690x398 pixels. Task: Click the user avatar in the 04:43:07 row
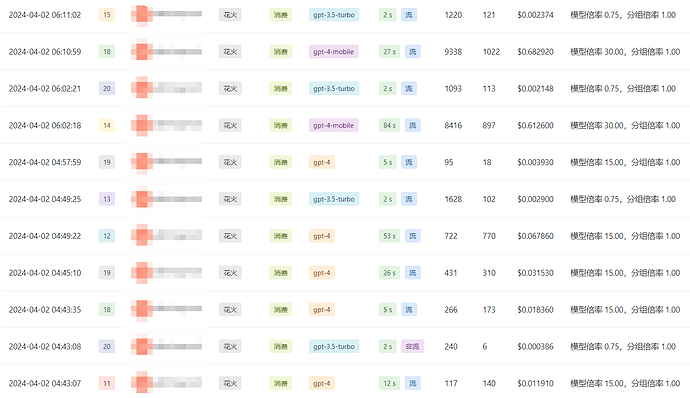tap(142, 383)
